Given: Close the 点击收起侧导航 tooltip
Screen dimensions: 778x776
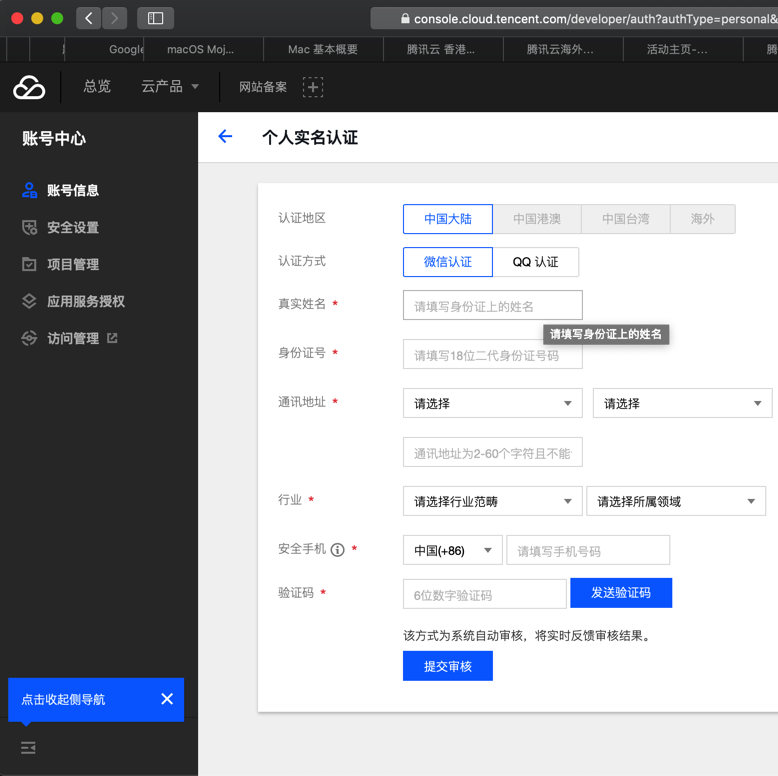Looking at the screenshot, I should point(167,699).
